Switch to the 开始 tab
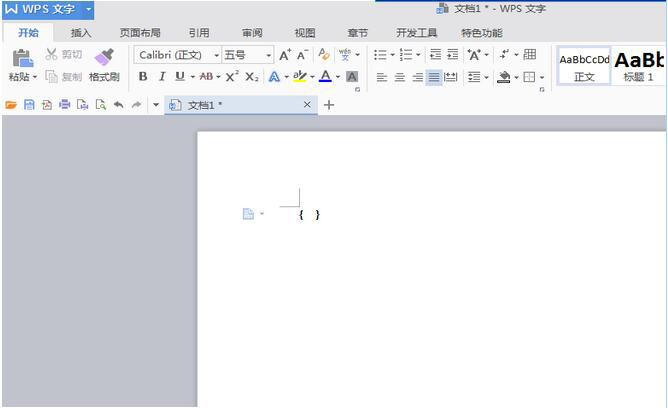Viewport: 668px width, 408px height. click(x=29, y=33)
